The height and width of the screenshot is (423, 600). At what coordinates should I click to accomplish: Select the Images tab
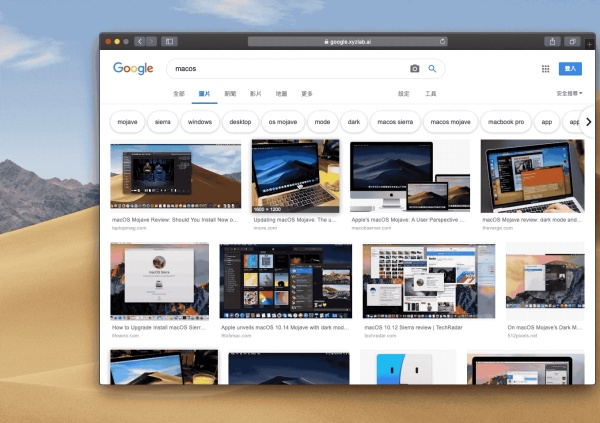[204, 93]
